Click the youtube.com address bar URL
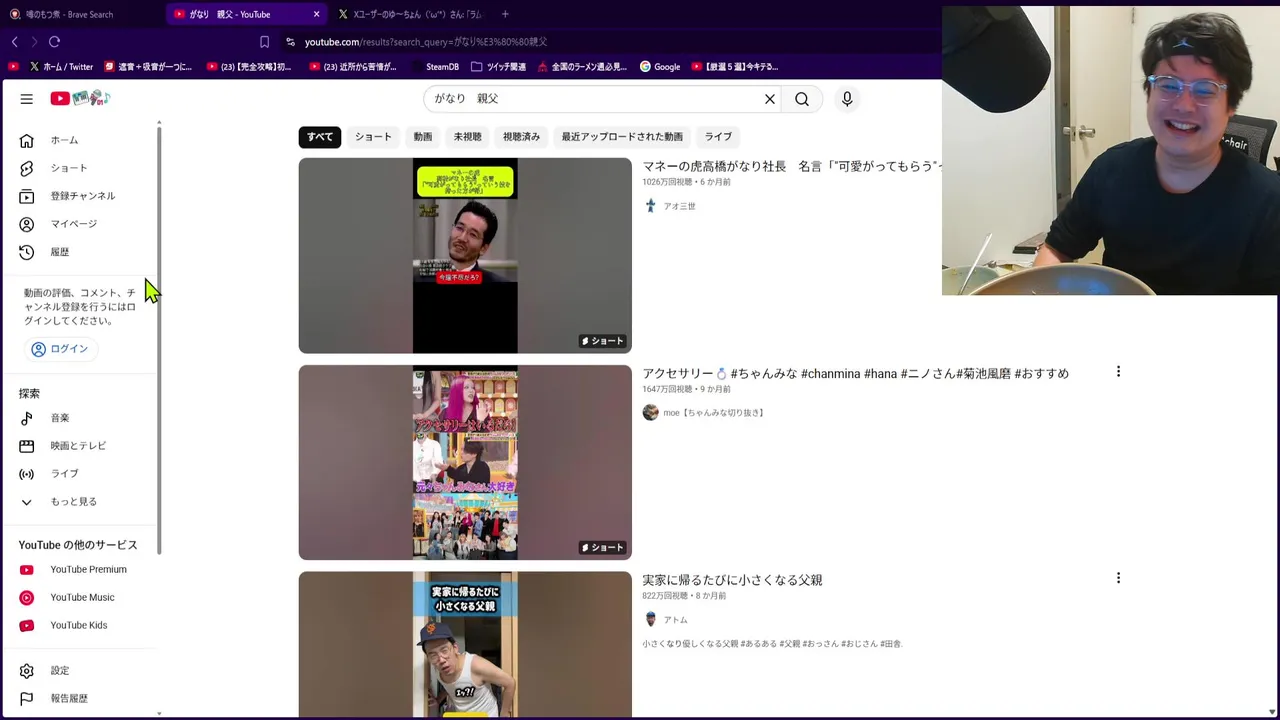Image resolution: width=1280 pixels, height=720 pixels. (x=426, y=42)
